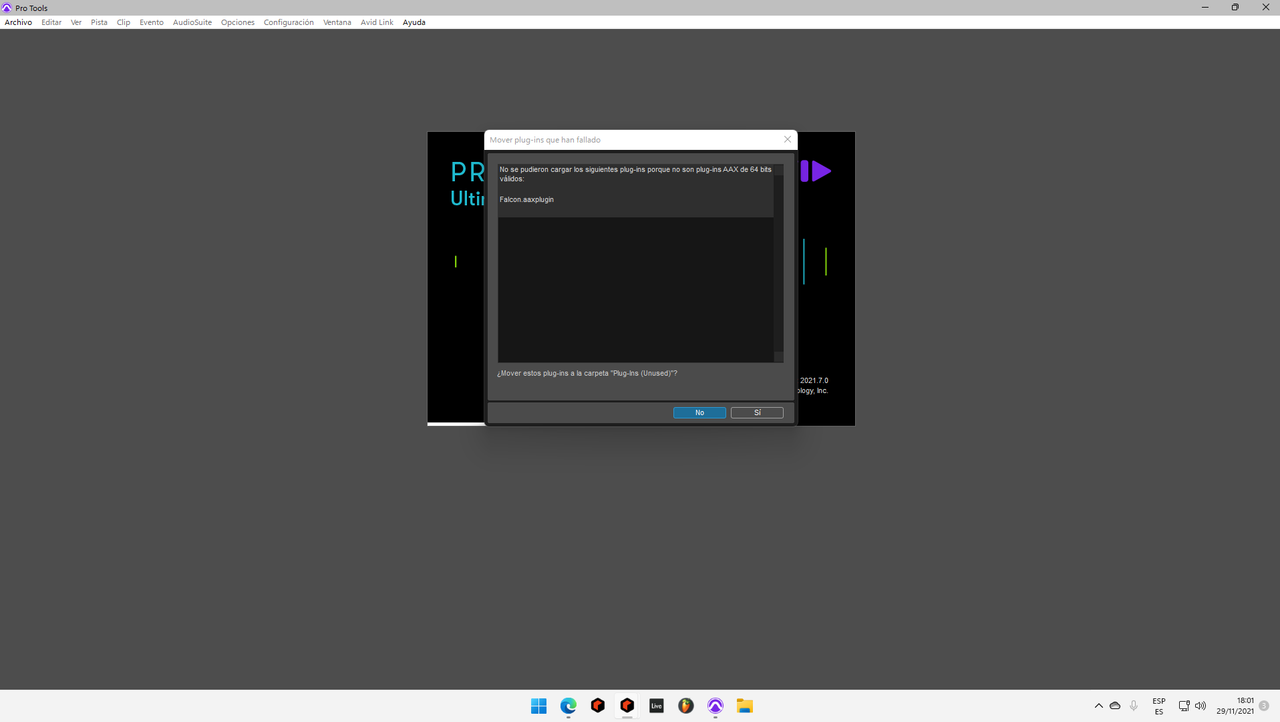Open the Ventana menu
Screen dimensions: 1280x722
(337, 22)
